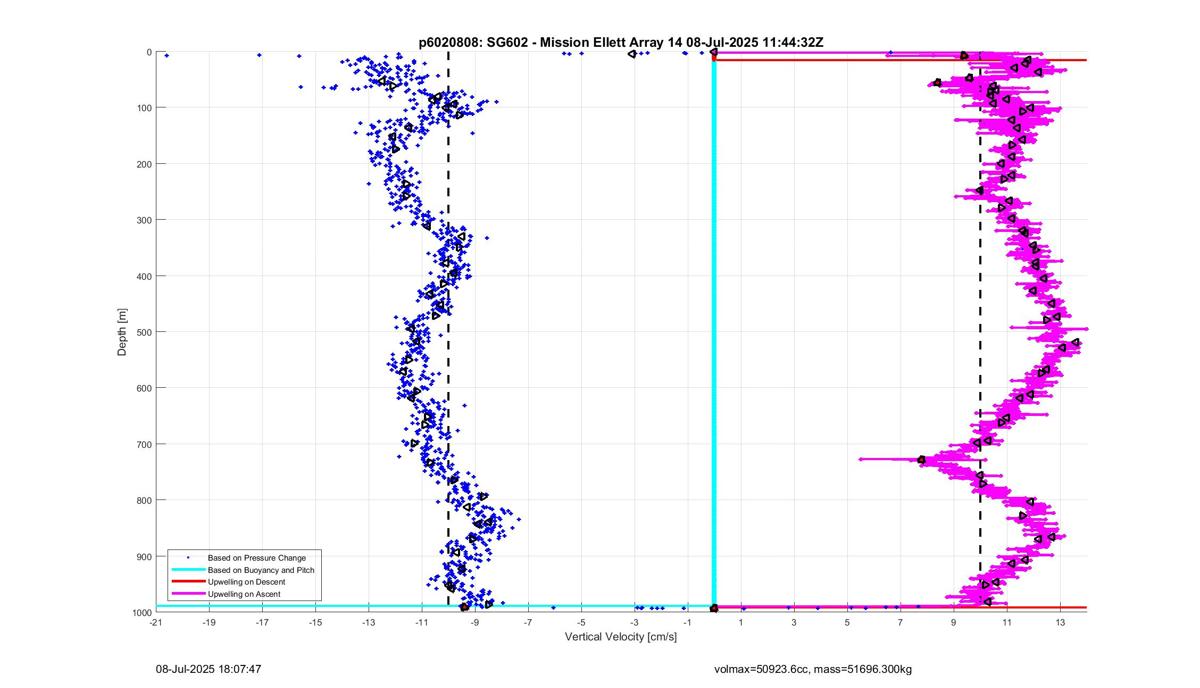Select legend entry "Based on Buoyancy and Pitch"
The height and width of the screenshot is (688, 1200).
tap(260, 569)
